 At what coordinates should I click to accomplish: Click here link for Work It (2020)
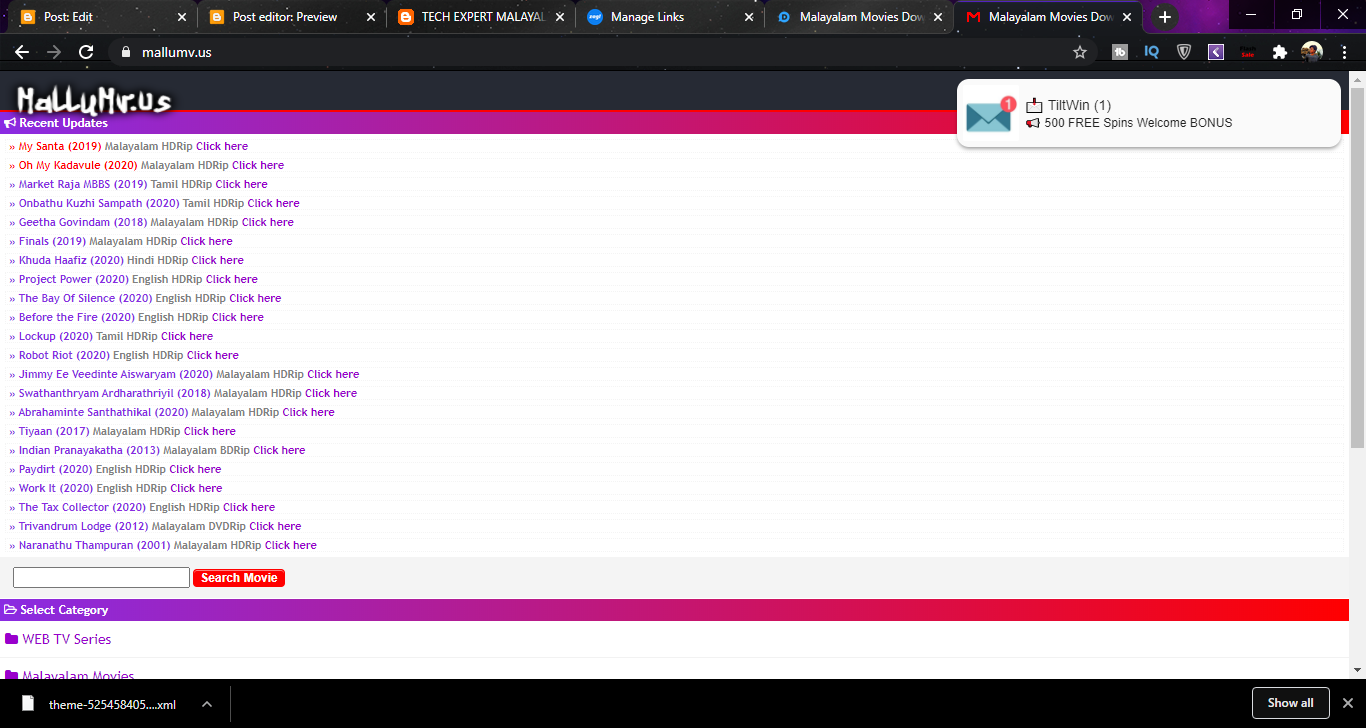point(196,488)
